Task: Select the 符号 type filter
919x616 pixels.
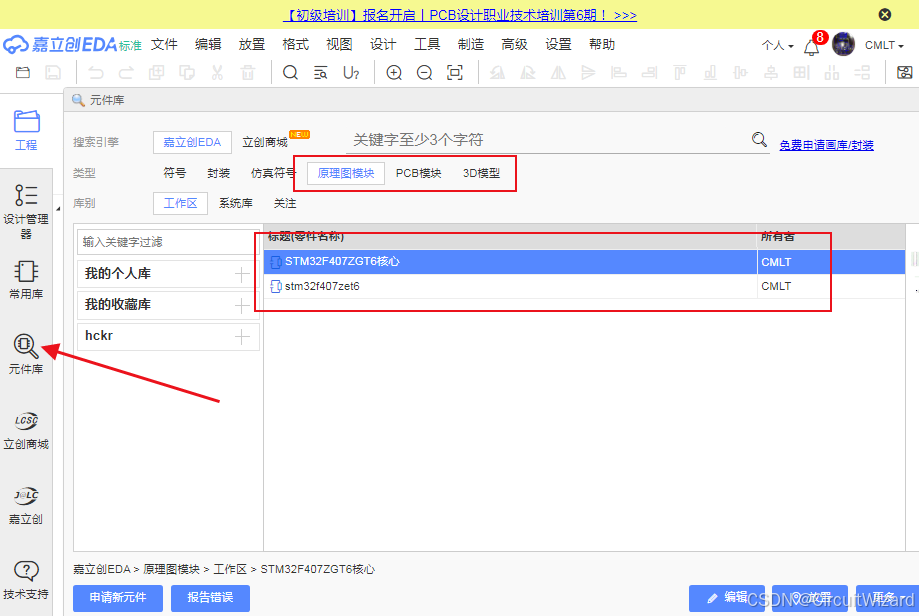Action: tap(175, 173)
